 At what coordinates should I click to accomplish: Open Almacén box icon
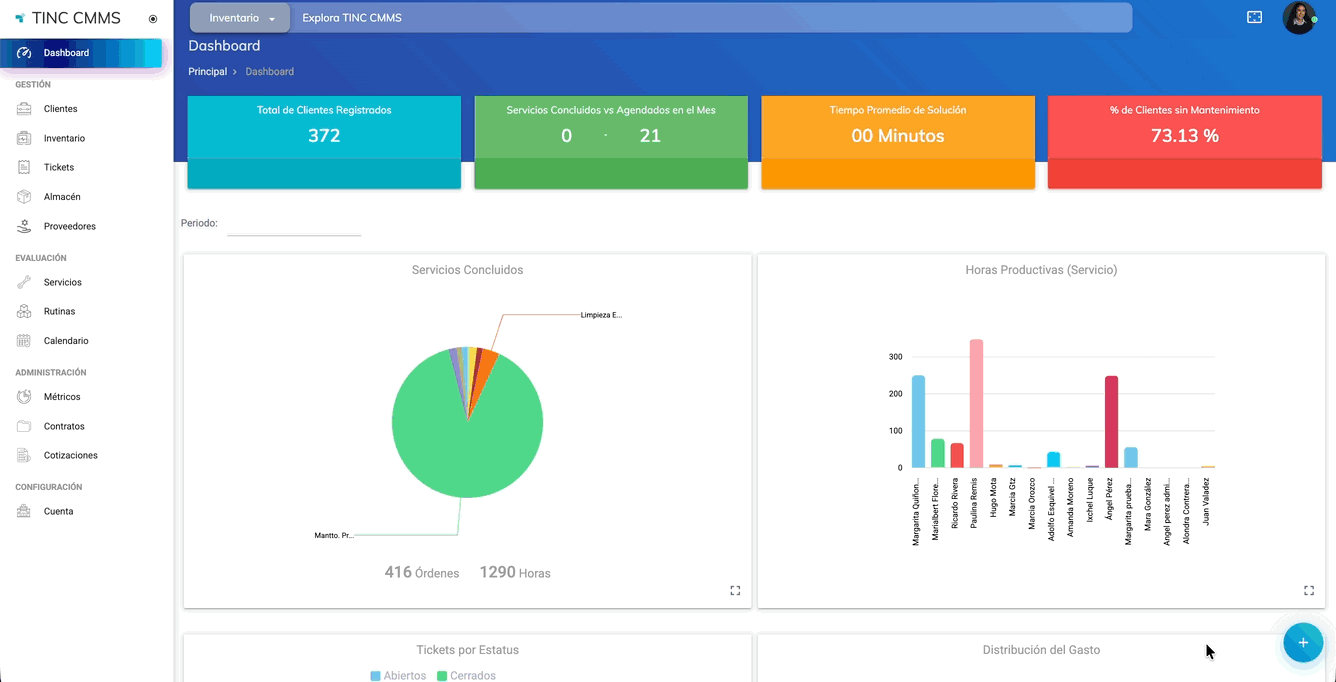24,197
